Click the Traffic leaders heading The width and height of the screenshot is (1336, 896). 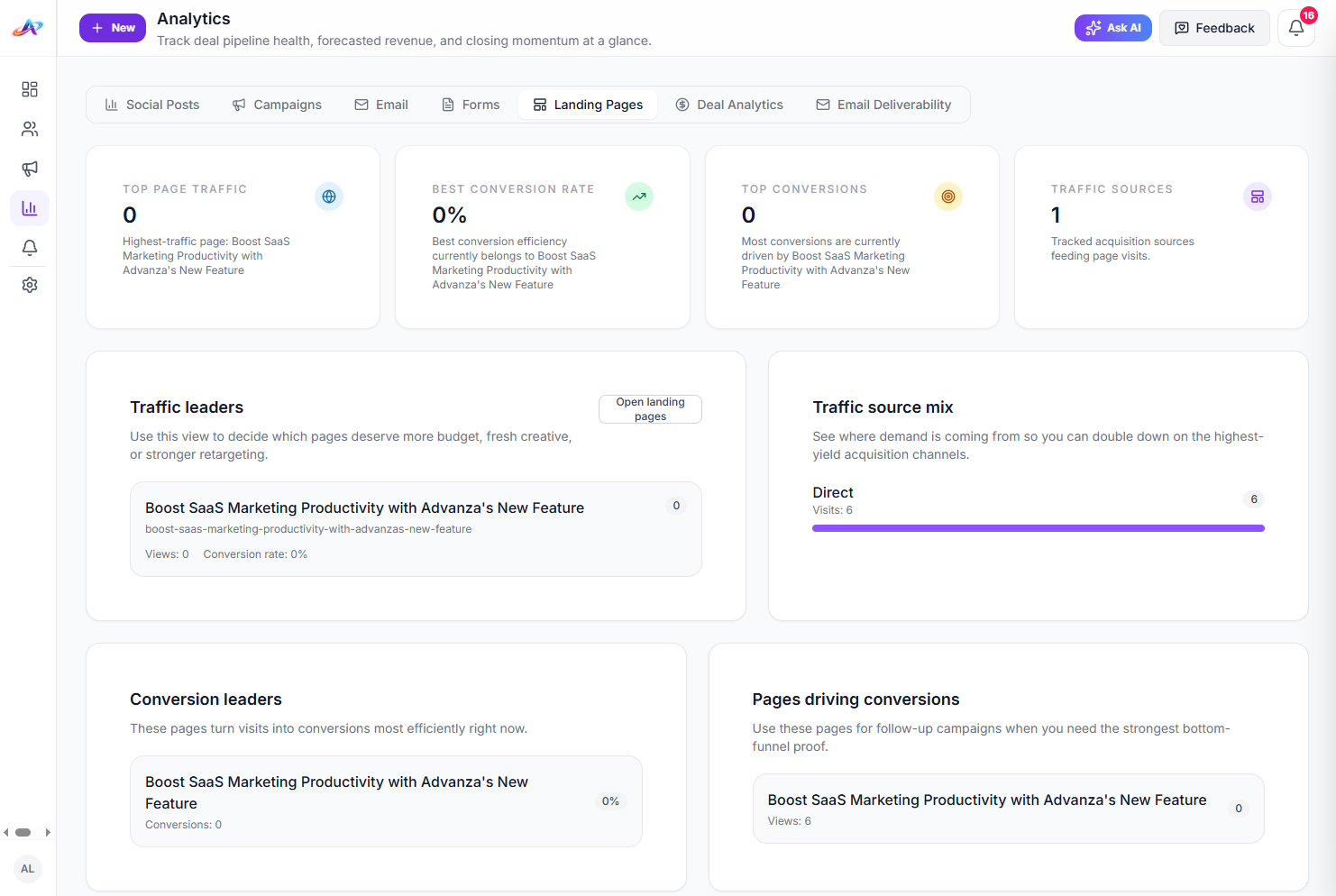tap(187, 407)
